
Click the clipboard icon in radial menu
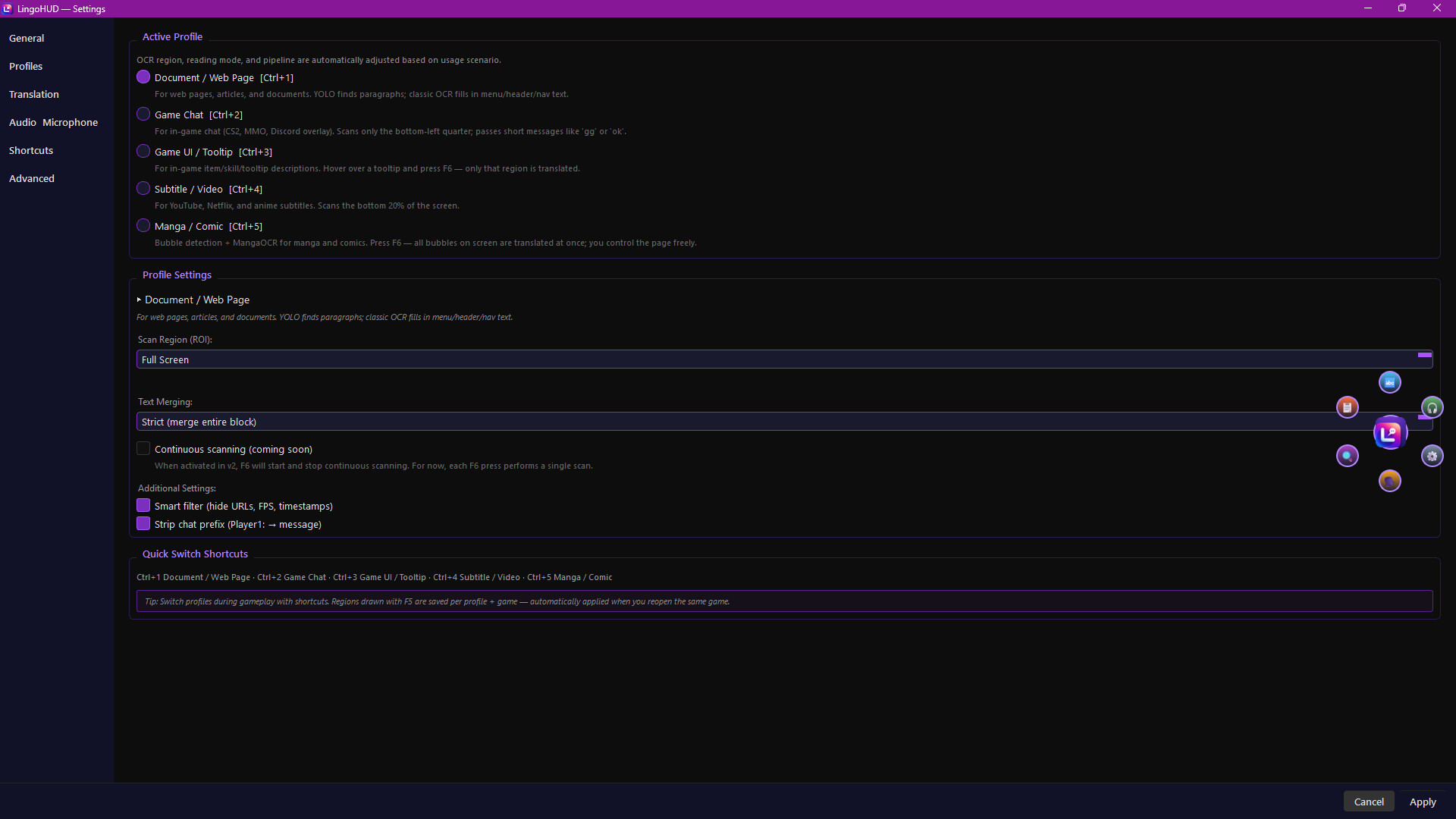(1347, 407)
